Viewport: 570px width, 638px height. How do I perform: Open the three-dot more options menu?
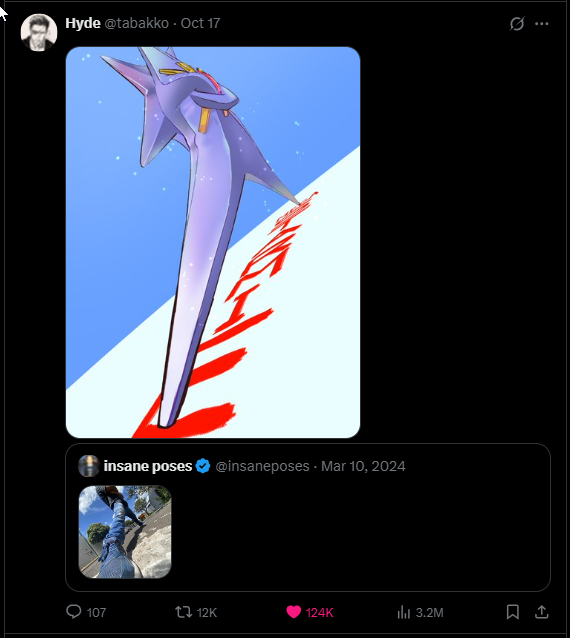pyautogui.click(x=542, y=24)
